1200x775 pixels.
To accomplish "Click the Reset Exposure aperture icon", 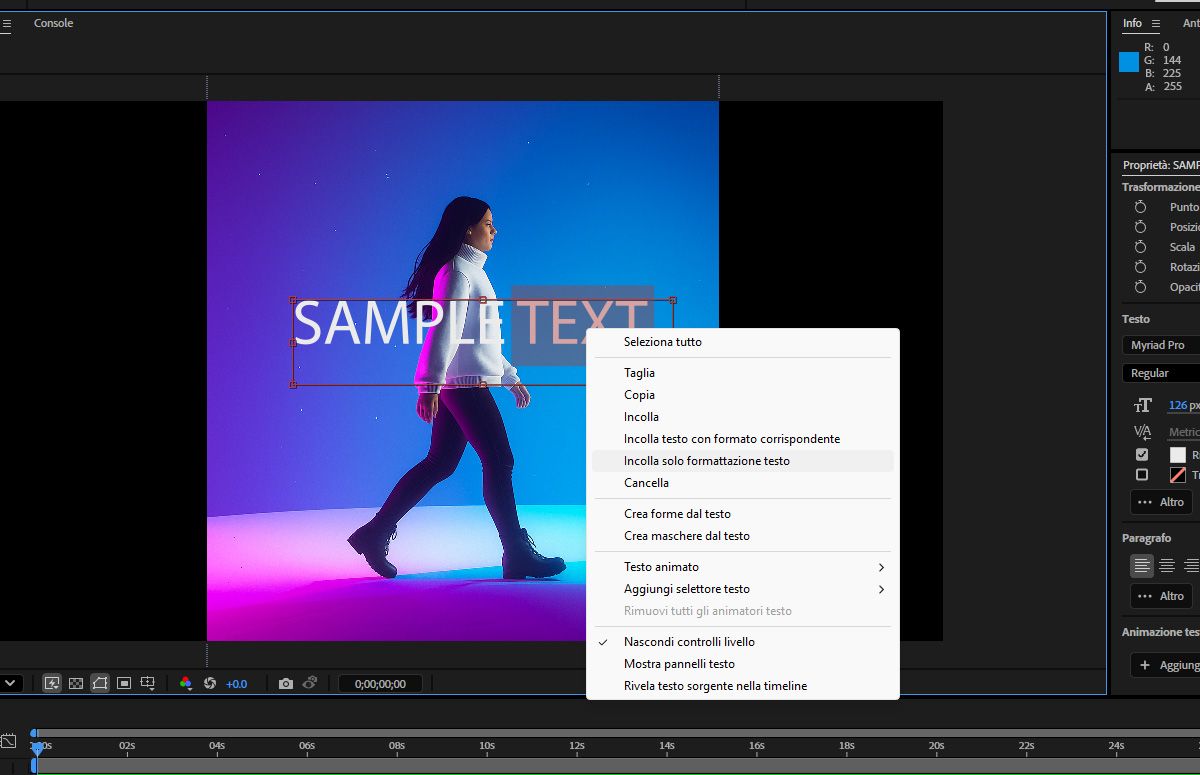I will [x=210, y=684].
